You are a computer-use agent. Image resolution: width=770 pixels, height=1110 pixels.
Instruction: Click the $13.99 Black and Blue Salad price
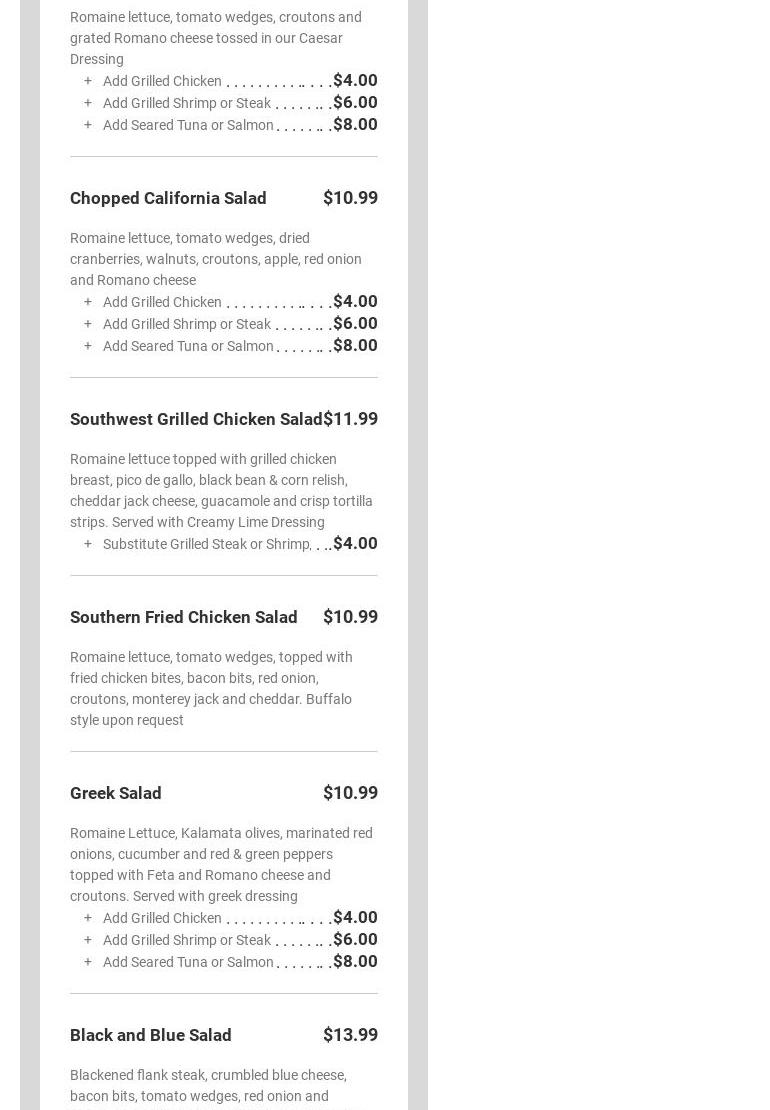(x=350, y=1035)
